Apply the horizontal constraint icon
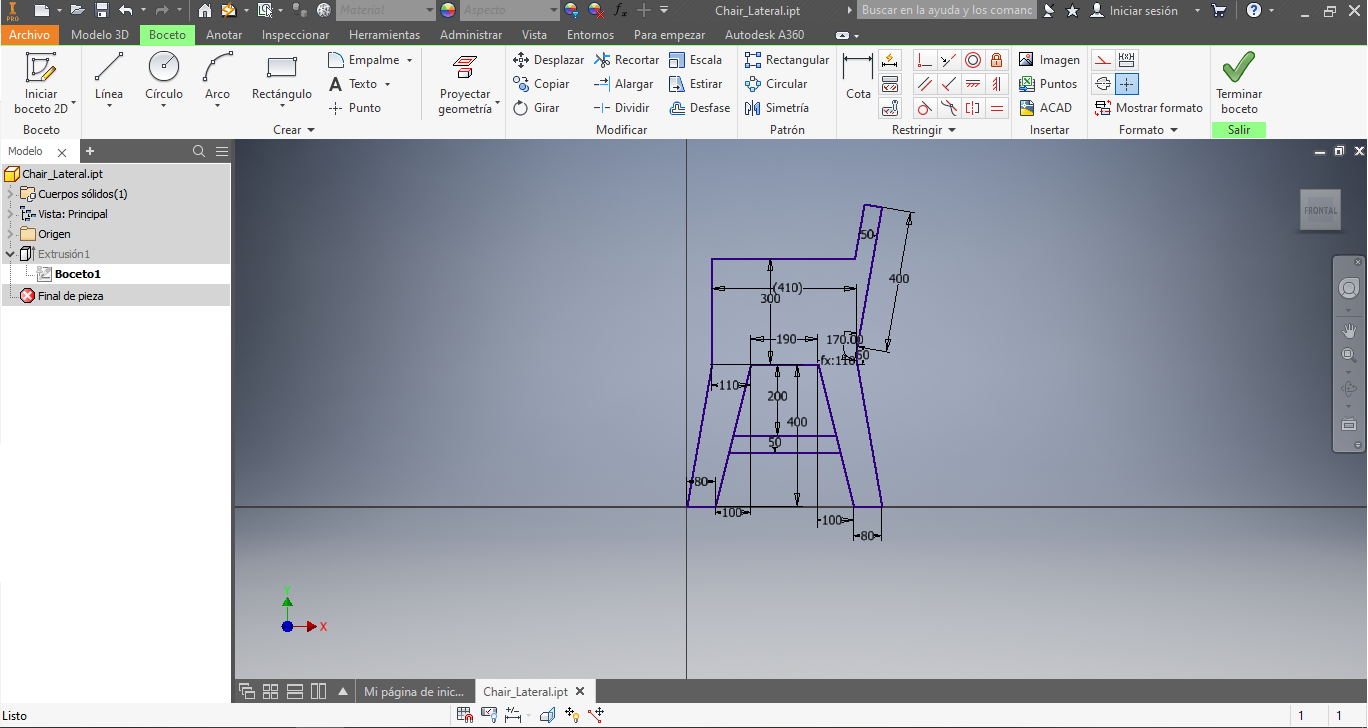The width and height of the screenshot is (1368, 728). [x=972, y=84]
